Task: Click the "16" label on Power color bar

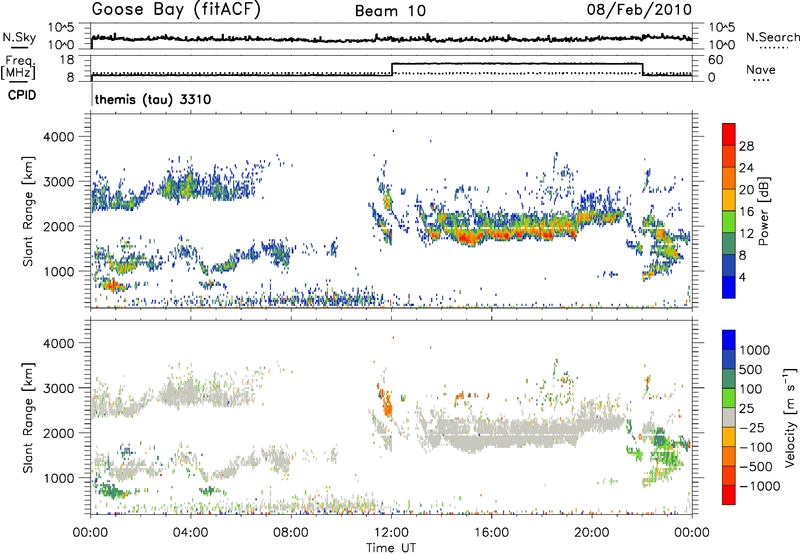Action: 746,212
